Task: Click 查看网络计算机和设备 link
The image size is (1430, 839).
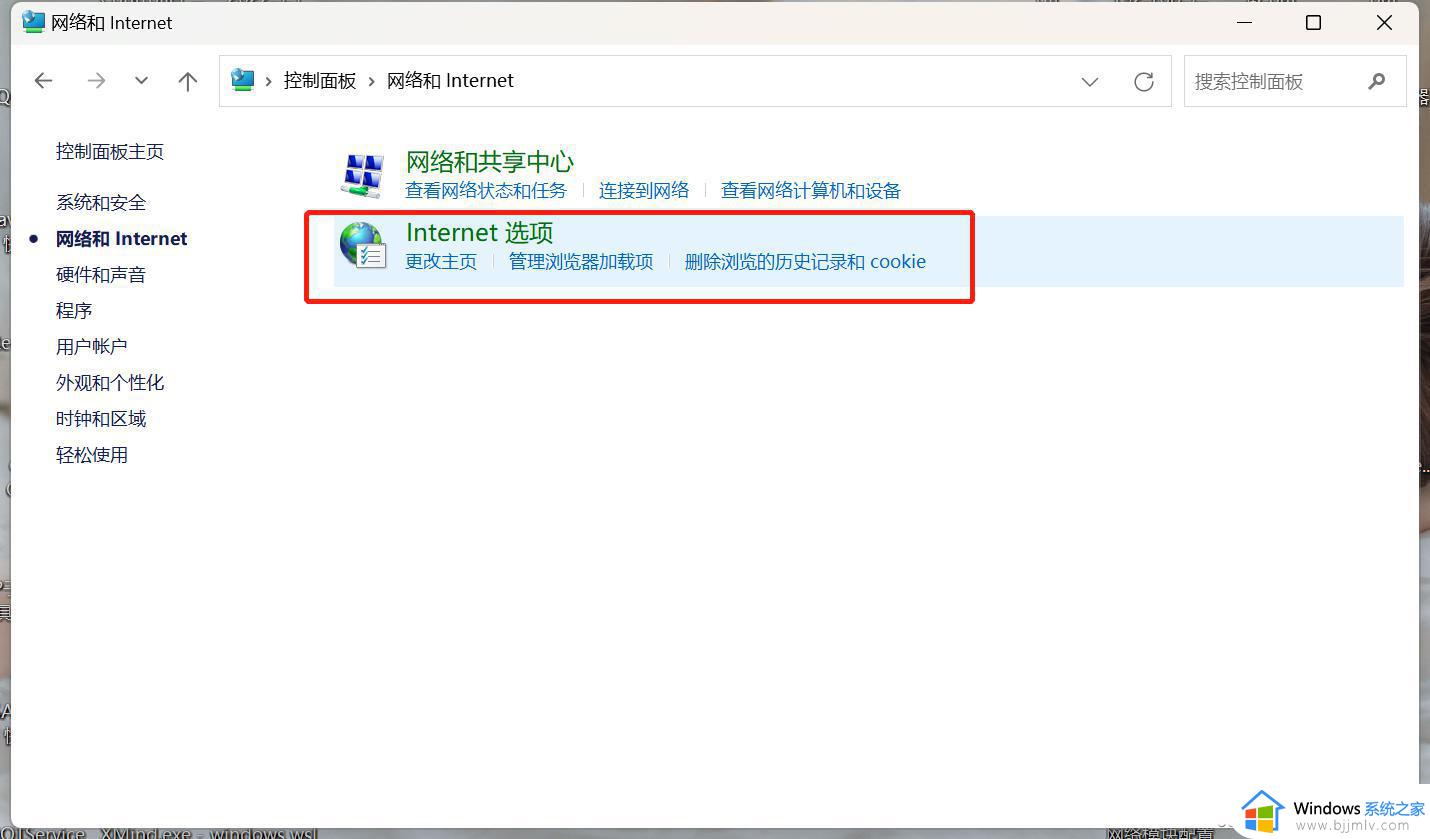Action: coord(811,190)
